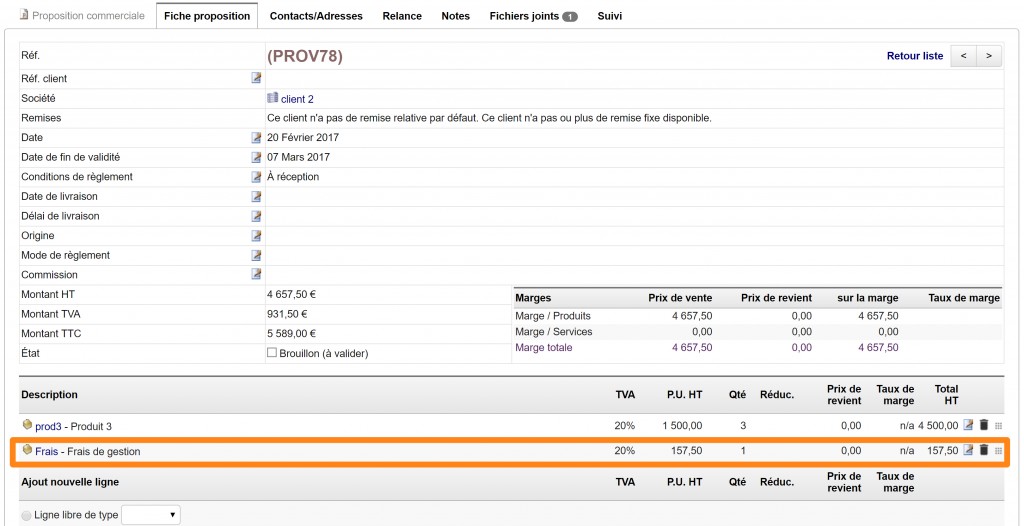The width and height of the screenshot is (1024, 526).
Task: Tick the Brouillon (à valider) checkbox icon
Action: pyautogui.click(x=272, y=353)
